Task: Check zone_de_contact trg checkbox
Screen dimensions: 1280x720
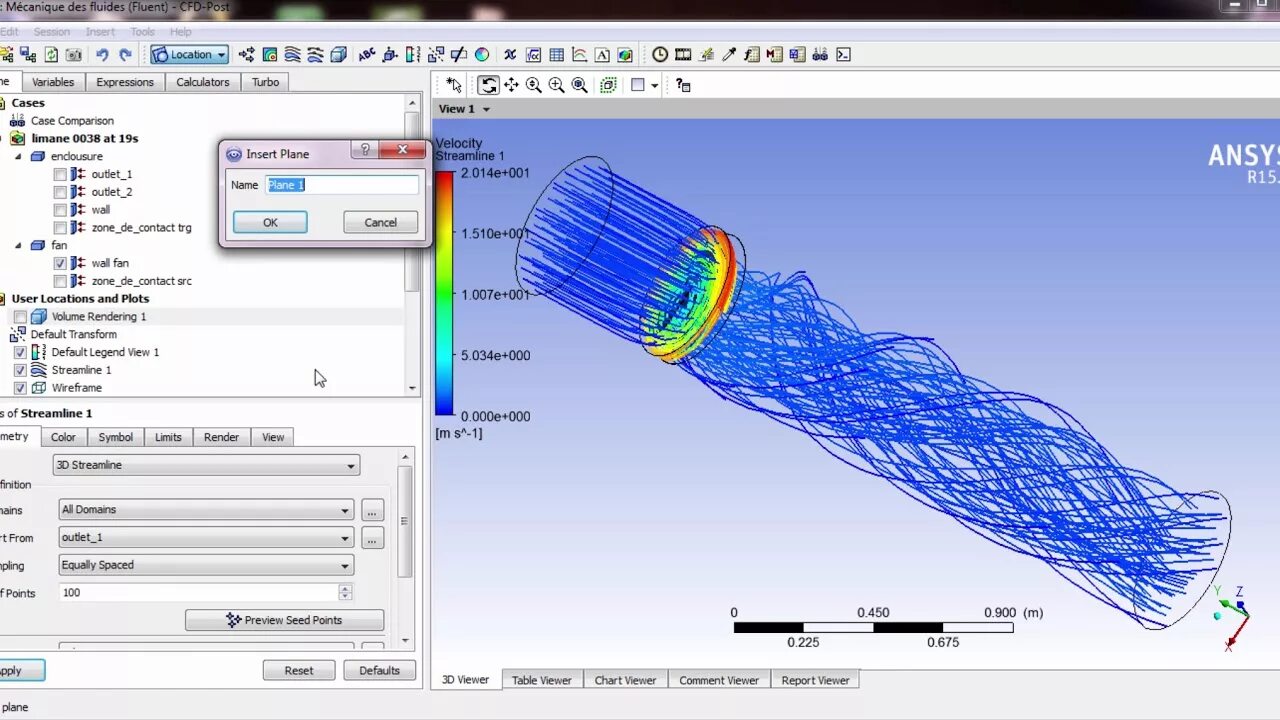Action: pos(60,228)
